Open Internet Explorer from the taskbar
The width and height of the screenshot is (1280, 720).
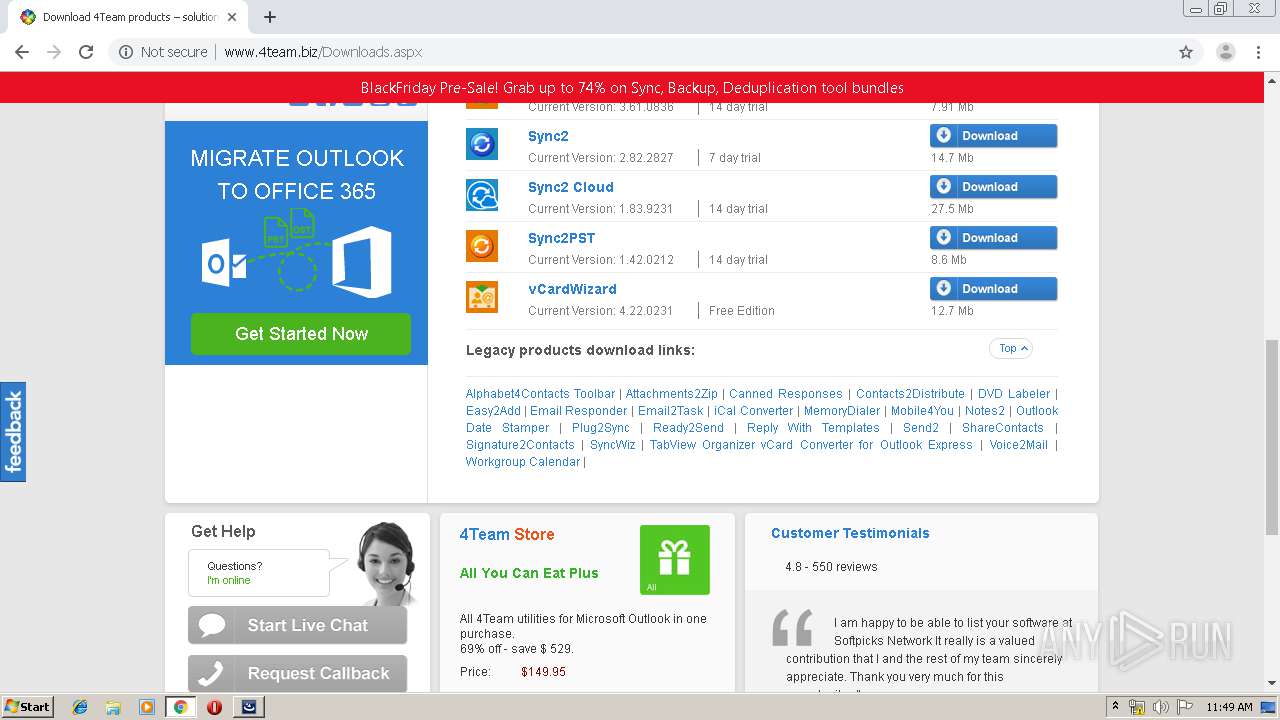81,707
